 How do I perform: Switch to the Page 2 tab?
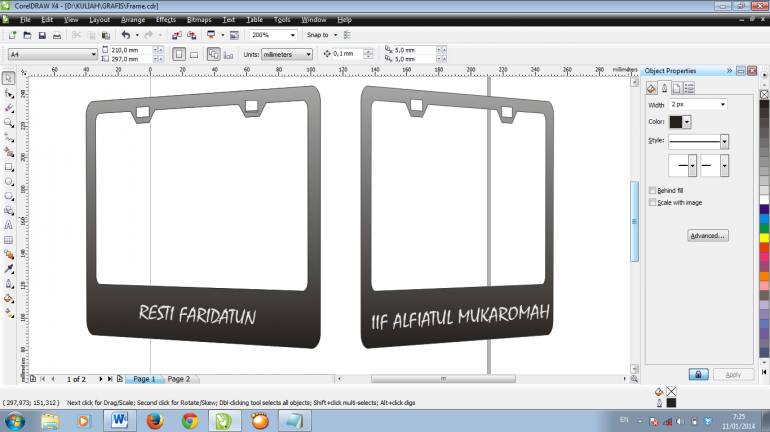click(x=179, y=379)
